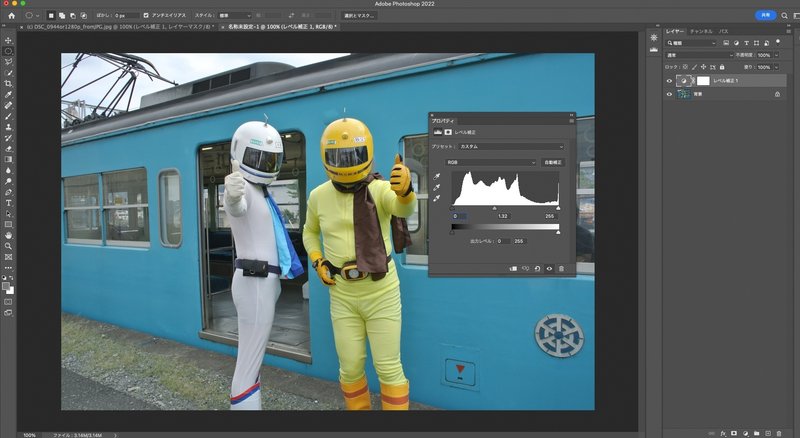Toggle the layer filter on/off switch
The image size is (800, 438).
click(778, 42)
